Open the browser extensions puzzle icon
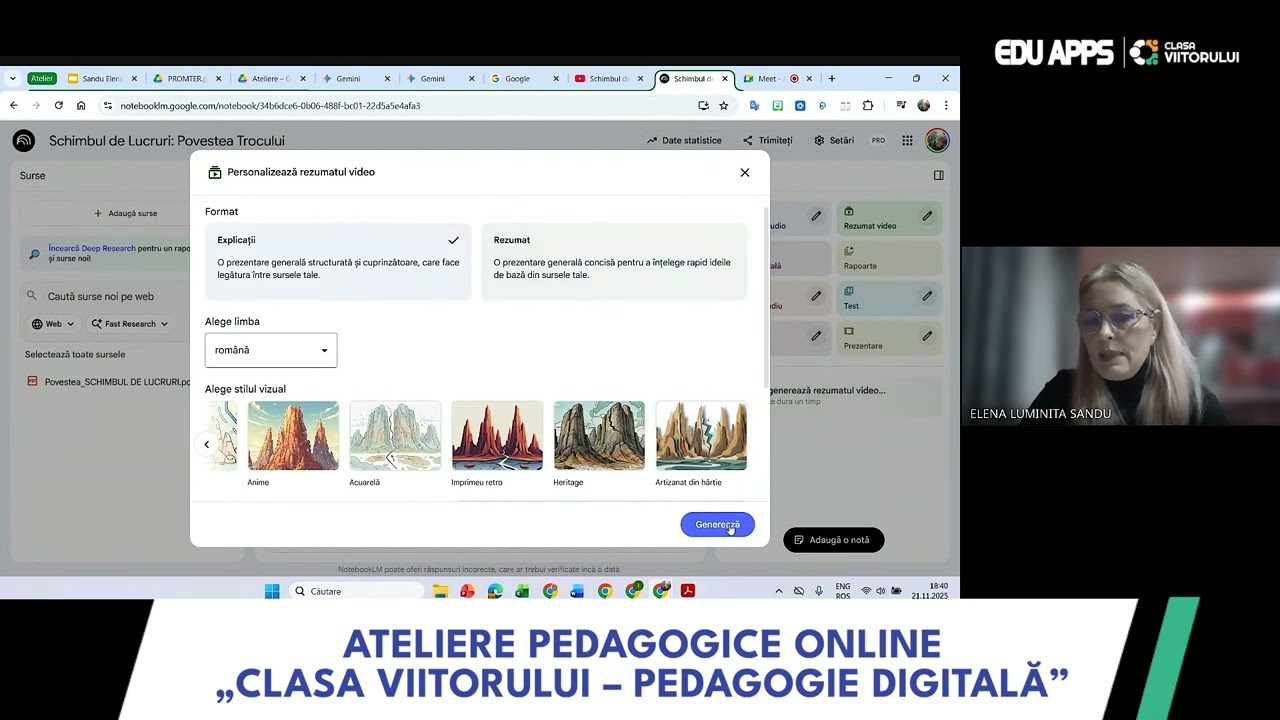The width and height of the screenshot is (1280, 720). coord(868,105)
